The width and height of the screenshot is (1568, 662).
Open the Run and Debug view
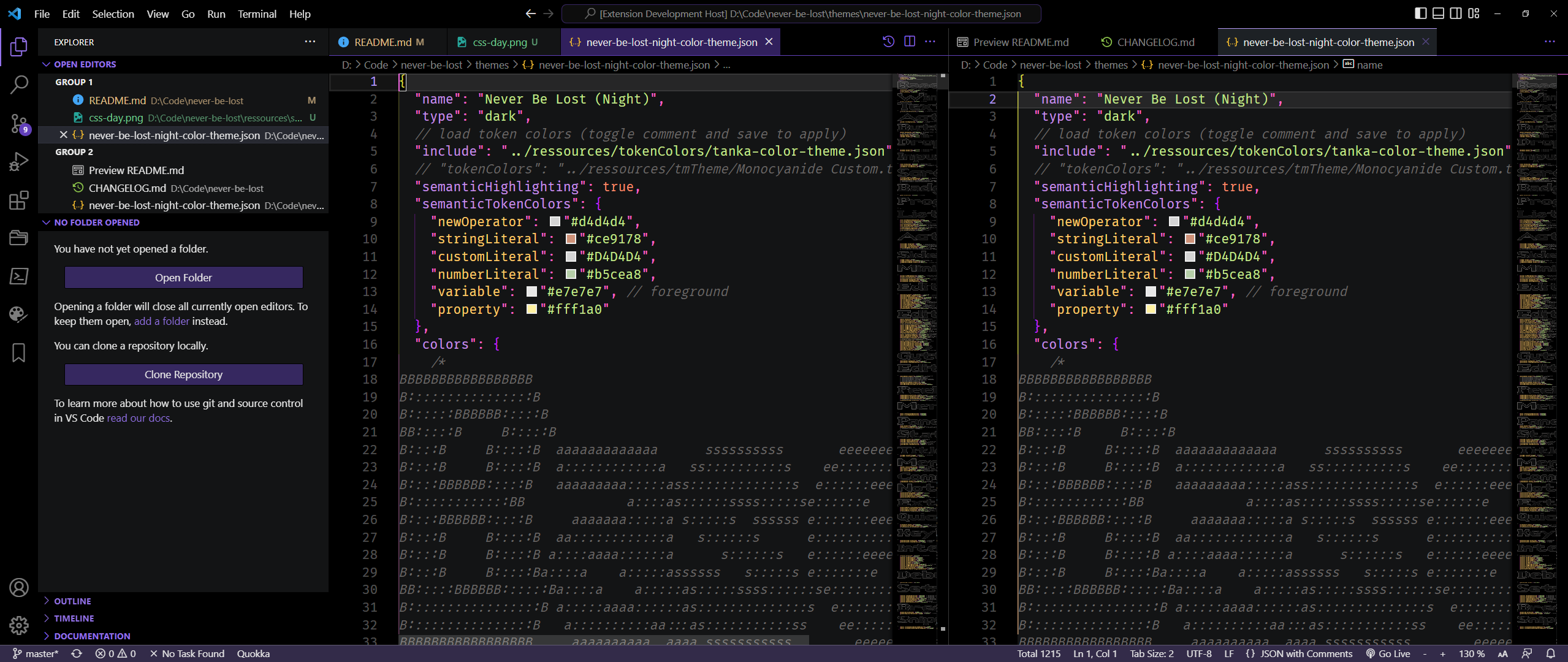[19, 162]
